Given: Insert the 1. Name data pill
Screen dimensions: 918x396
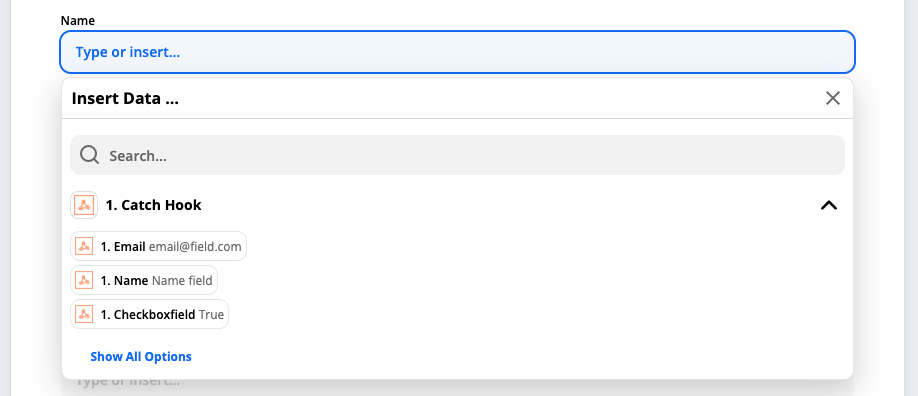Looking at the screenshot, I should tap(144, 280).
